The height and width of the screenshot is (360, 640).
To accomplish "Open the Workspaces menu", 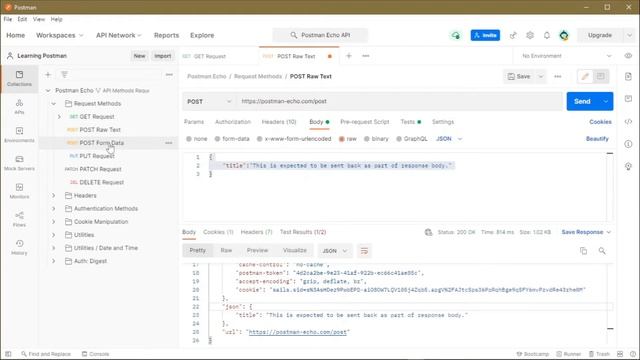I will click(x=60, y=36).
